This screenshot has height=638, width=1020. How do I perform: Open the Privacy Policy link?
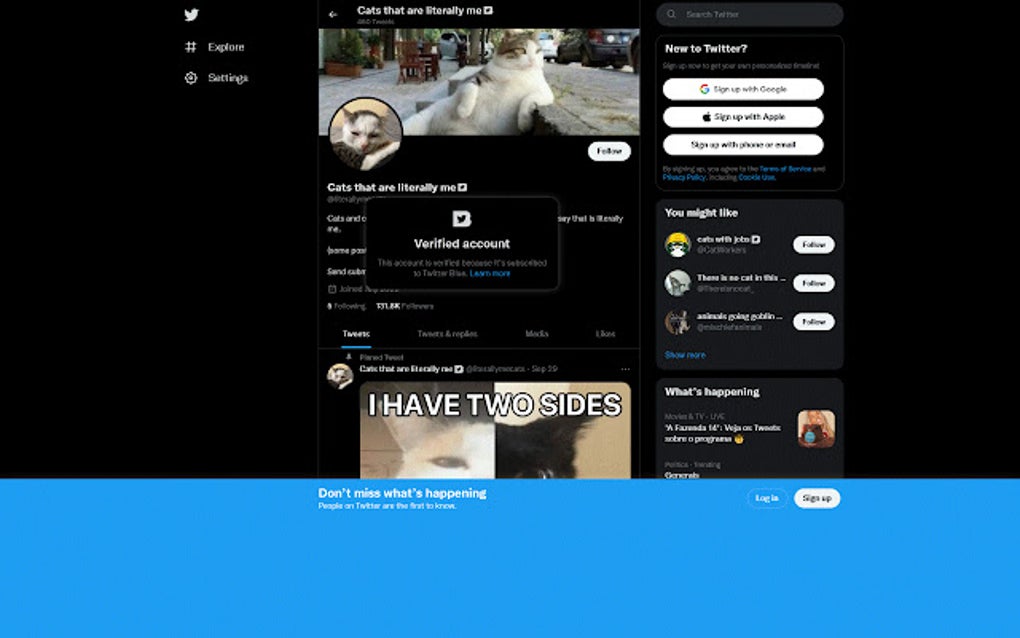point(684,177)
